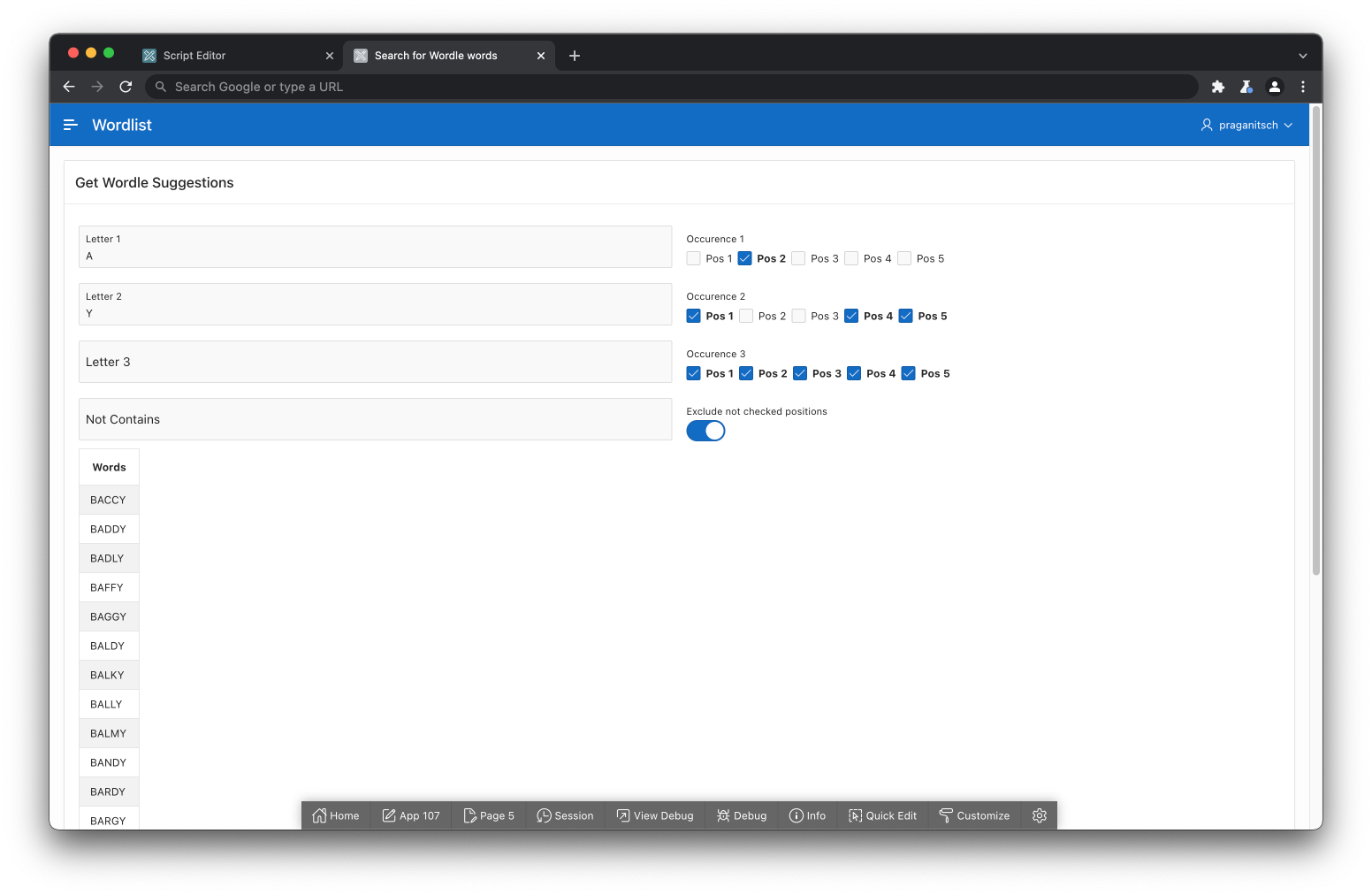1372x895 pixels.
Task: Click Quick Edit in developer toolbar
Action: pyautogui.click(x=882, y=815)
